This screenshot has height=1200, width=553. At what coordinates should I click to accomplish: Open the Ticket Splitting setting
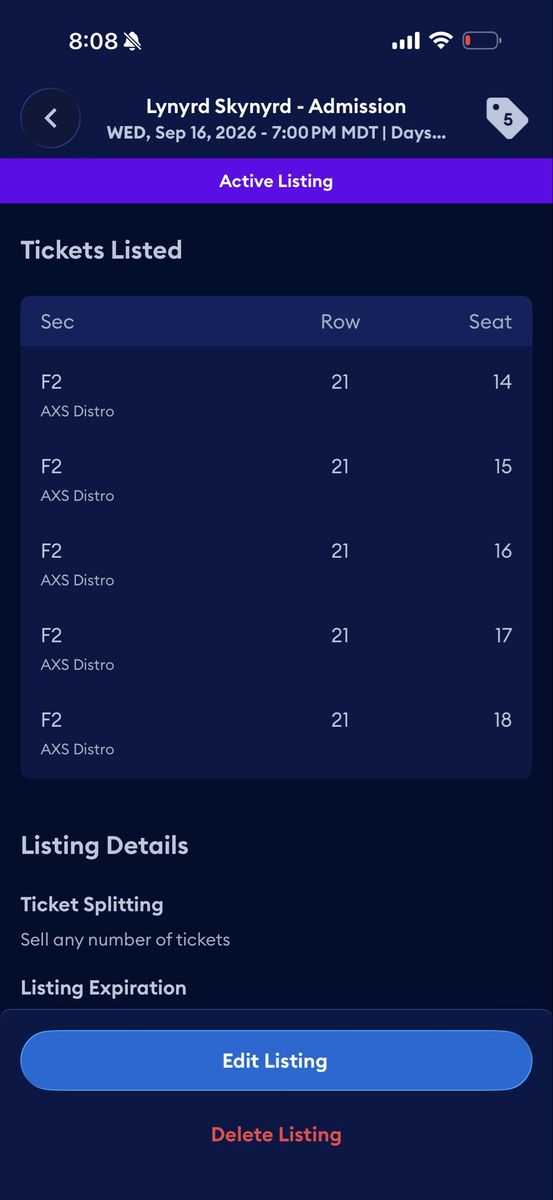point(126,921)
